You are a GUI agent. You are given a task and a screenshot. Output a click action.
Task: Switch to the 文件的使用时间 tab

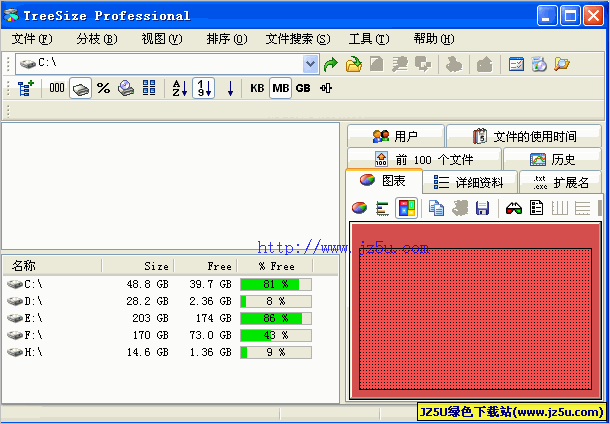(524, 136)
